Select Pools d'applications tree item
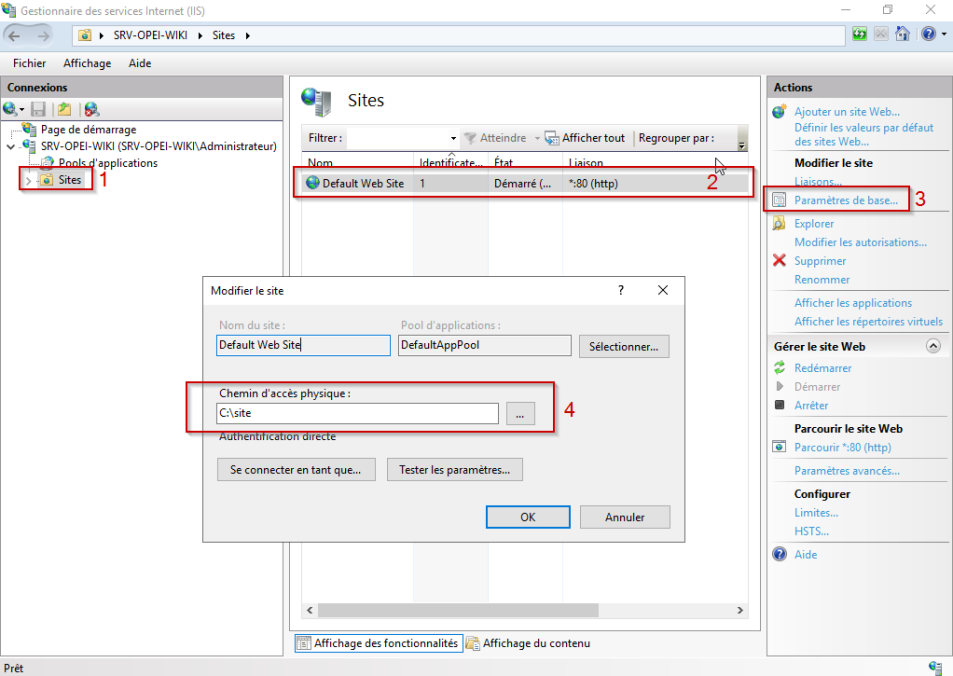Screen dimensions: 953x676 (108, 163)
